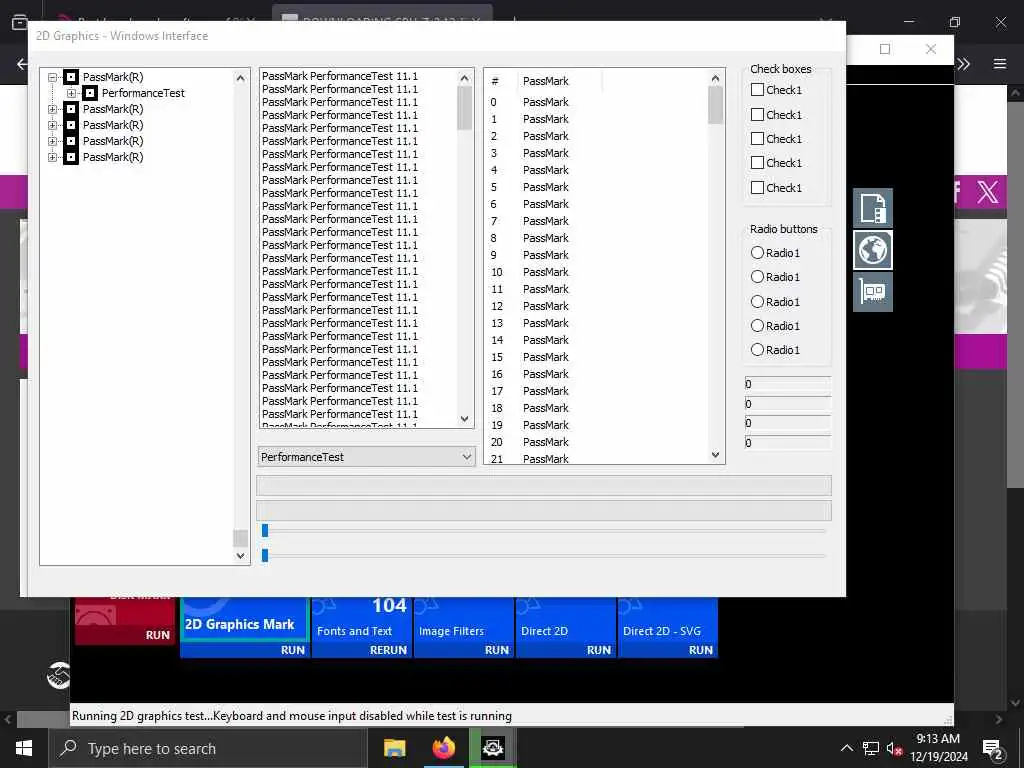Select the first Radio1 radio button
This screenshot has height=768, width=1024.
tap(758, 252)
